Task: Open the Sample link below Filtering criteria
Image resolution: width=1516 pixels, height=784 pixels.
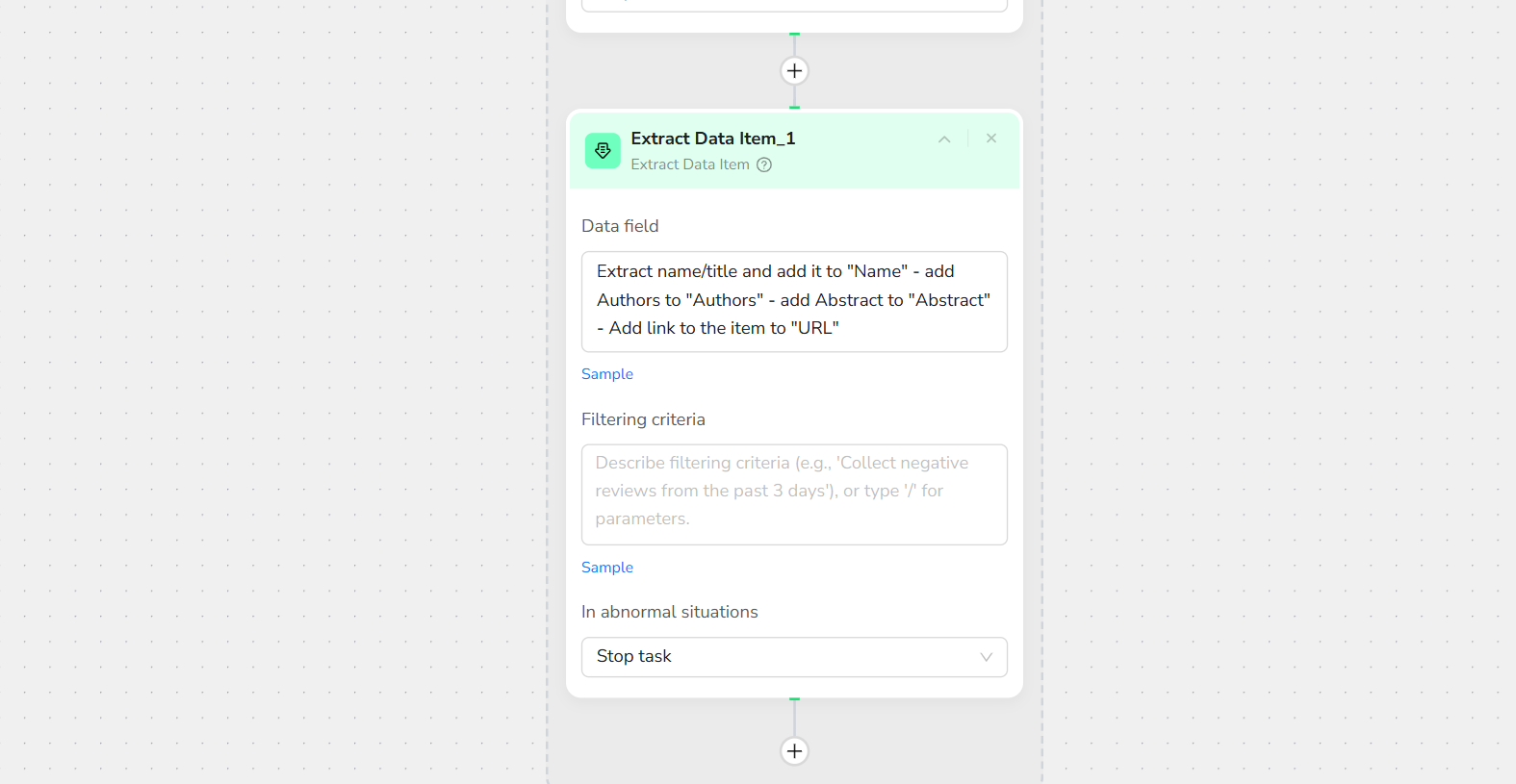Action: tap(606, 568)
